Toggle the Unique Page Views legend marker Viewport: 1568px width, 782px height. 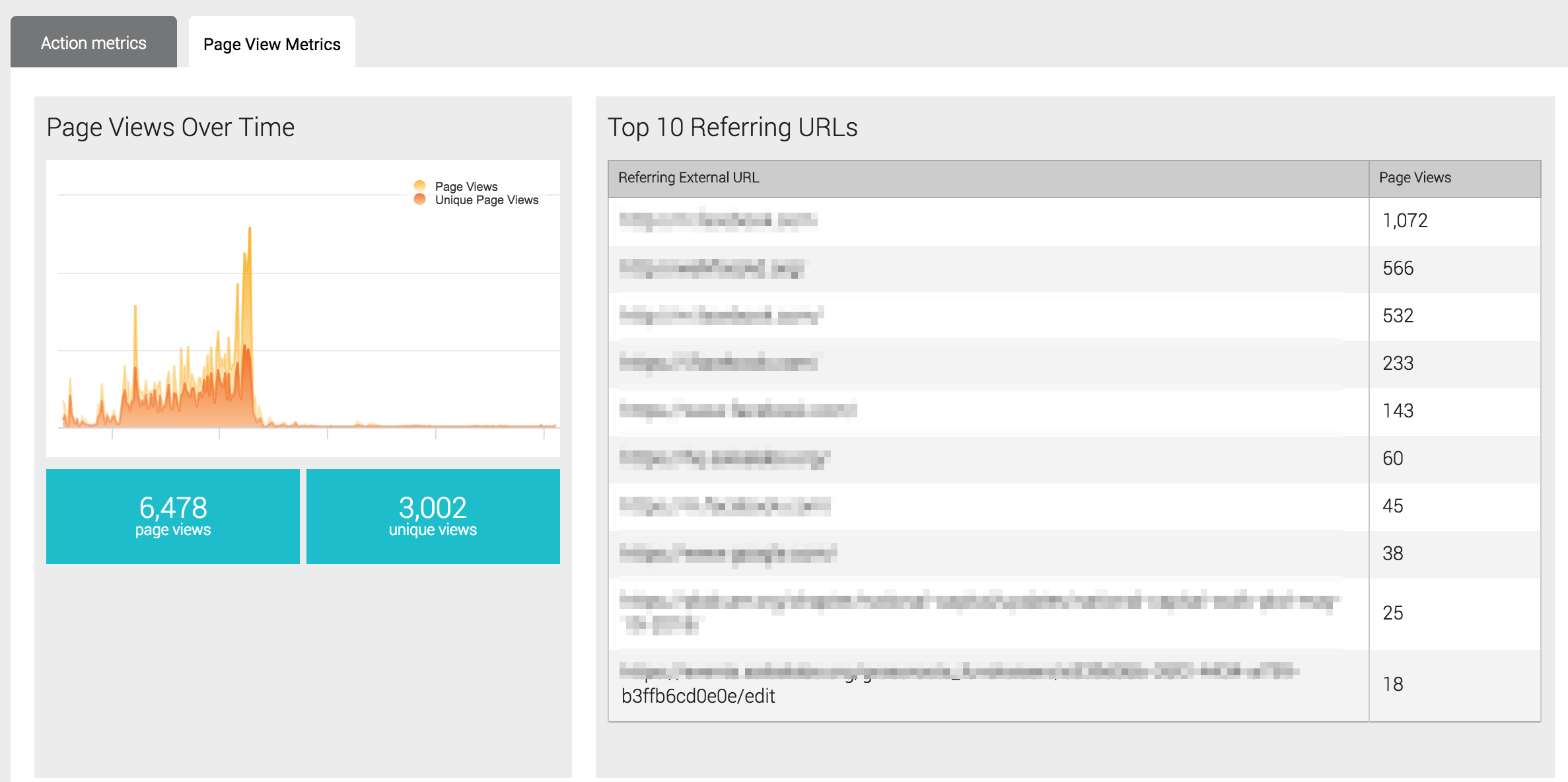tap(419, 199)
